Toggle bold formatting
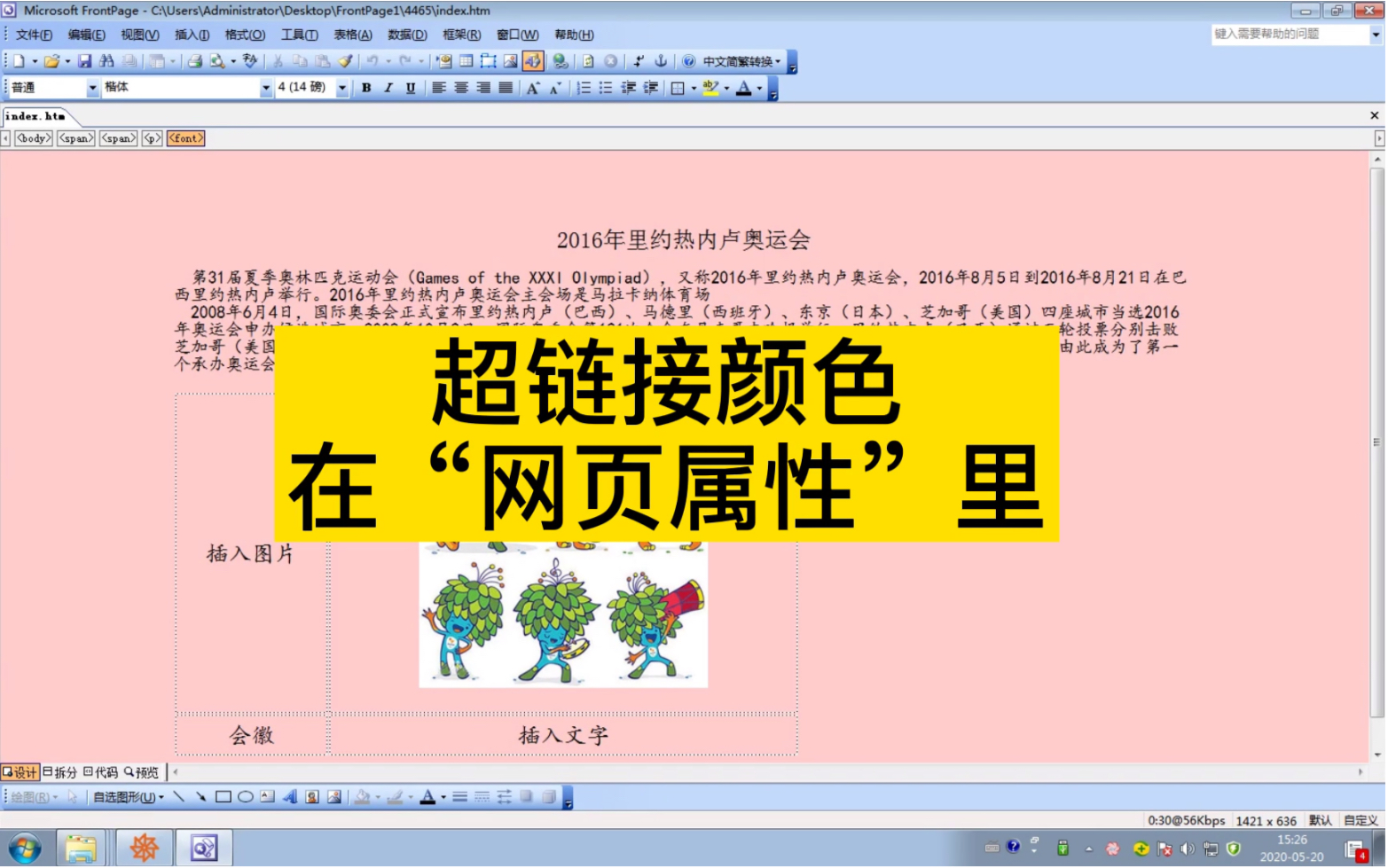This screenshot has height=868, width=1388. 365,88
